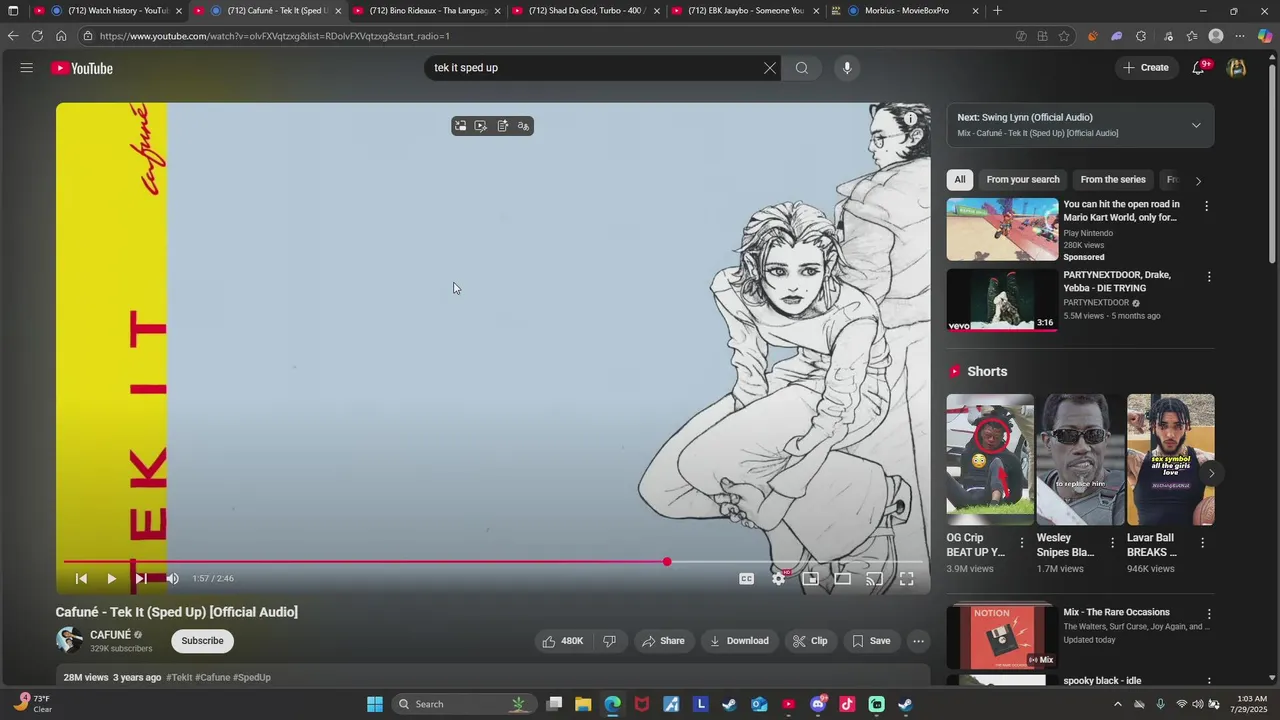Open the YouTube hamburger guide menu
This screenshot has width=1280, height=720.
tap(26, 68)
